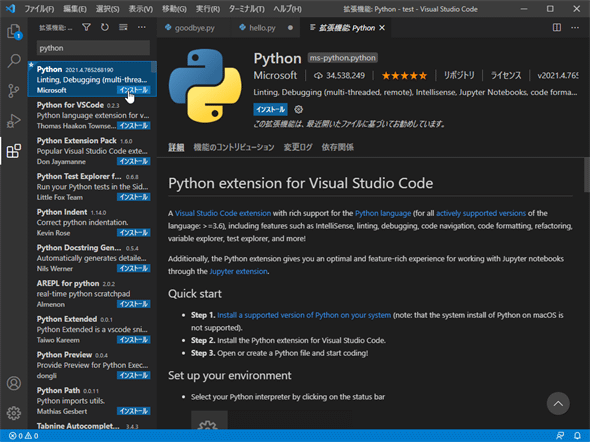Click the extensions list scrollbar

point(154,67)
